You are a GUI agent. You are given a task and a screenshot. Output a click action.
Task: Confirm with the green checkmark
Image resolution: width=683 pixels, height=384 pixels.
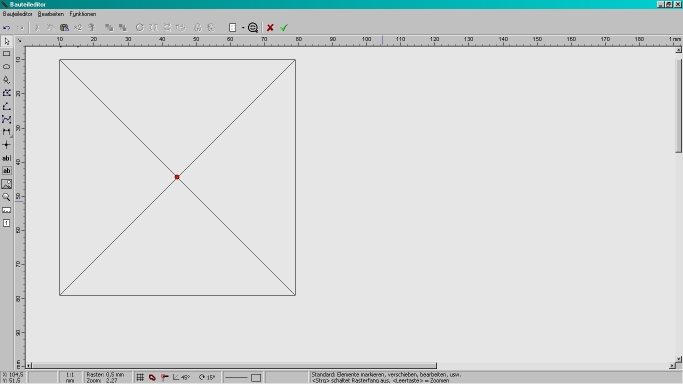click(284, 27)
